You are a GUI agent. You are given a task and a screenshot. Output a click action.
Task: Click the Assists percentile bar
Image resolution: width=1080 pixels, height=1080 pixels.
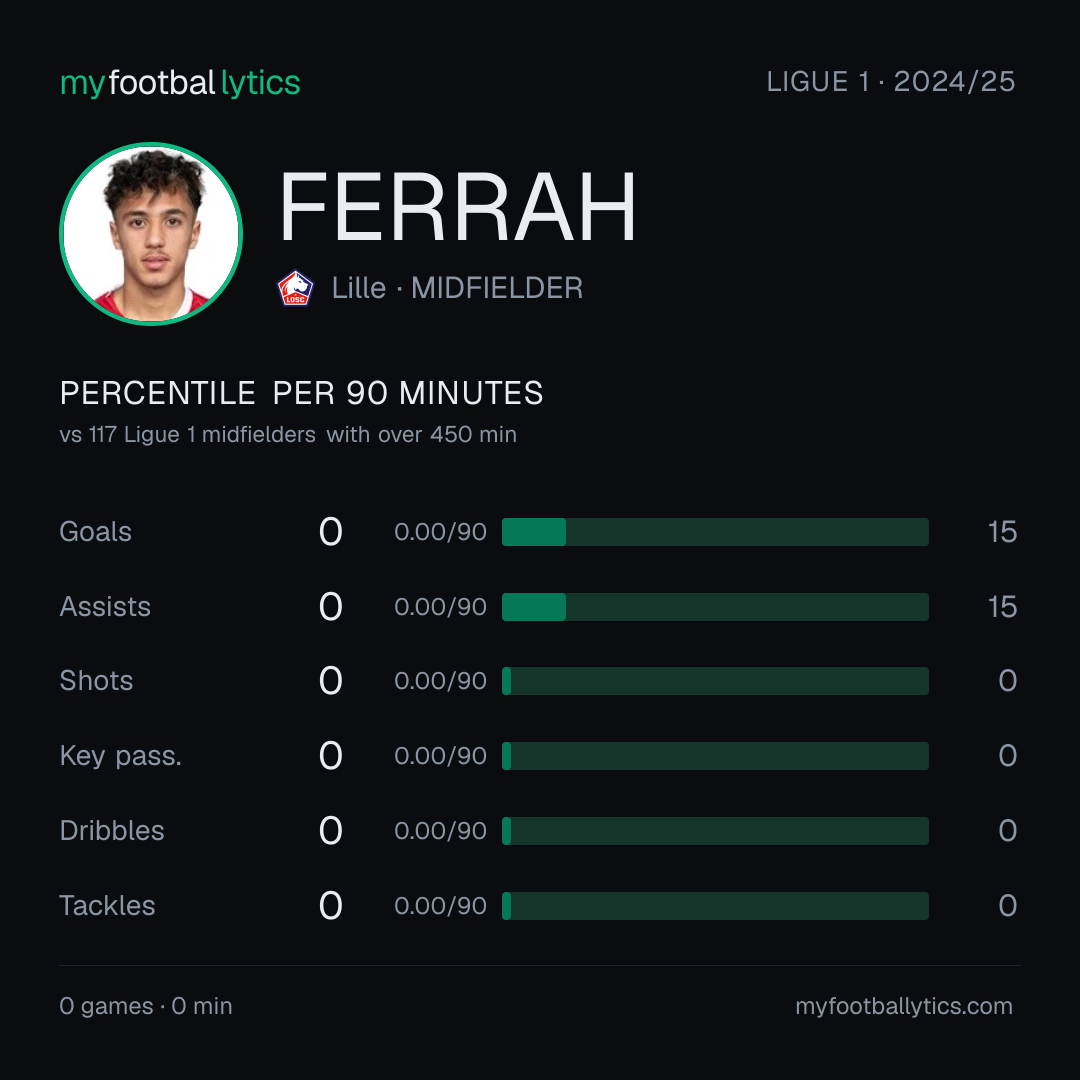(x=715, y=607)
